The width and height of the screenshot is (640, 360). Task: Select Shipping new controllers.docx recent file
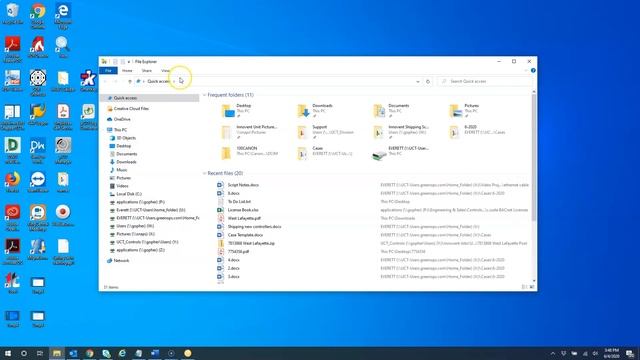tap(254, 227)
